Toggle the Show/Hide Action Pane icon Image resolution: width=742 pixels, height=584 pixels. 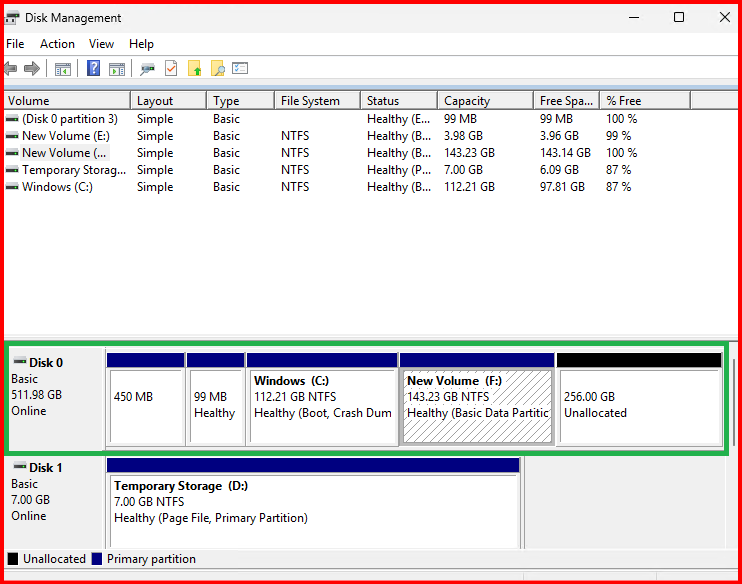coord(117,69)
